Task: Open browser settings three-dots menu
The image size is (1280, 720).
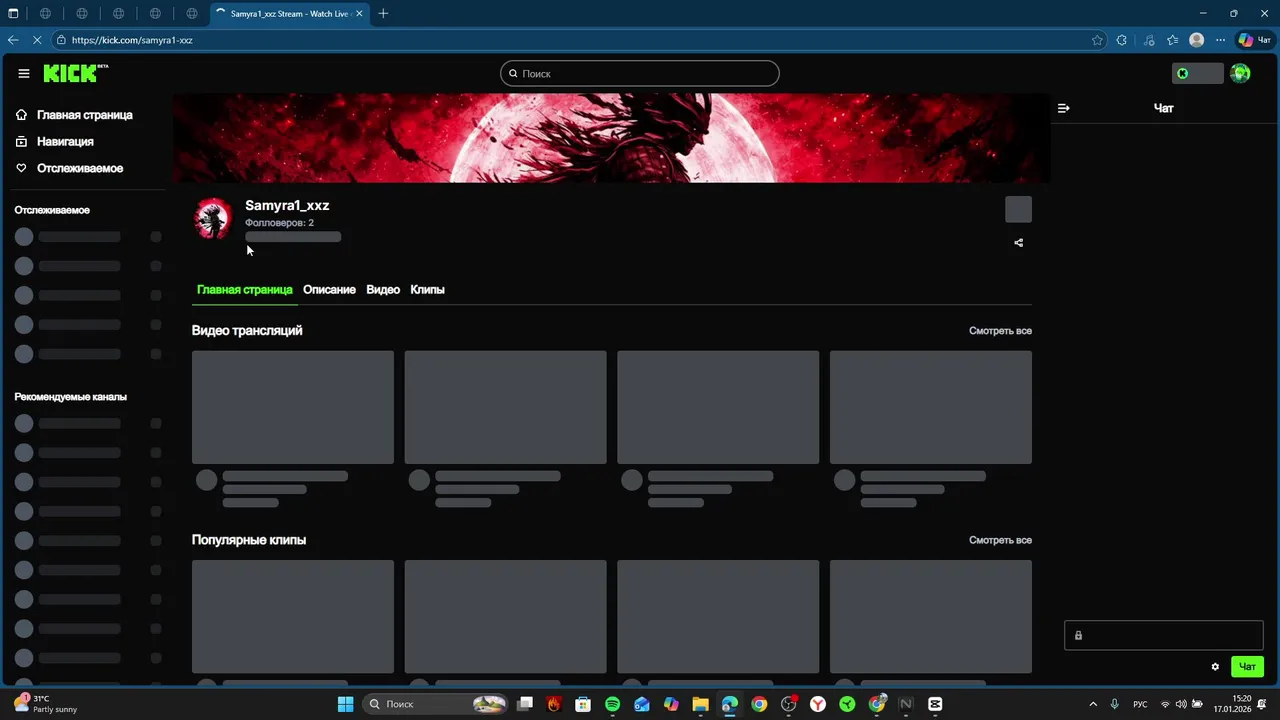Action: click(1220, 40)
